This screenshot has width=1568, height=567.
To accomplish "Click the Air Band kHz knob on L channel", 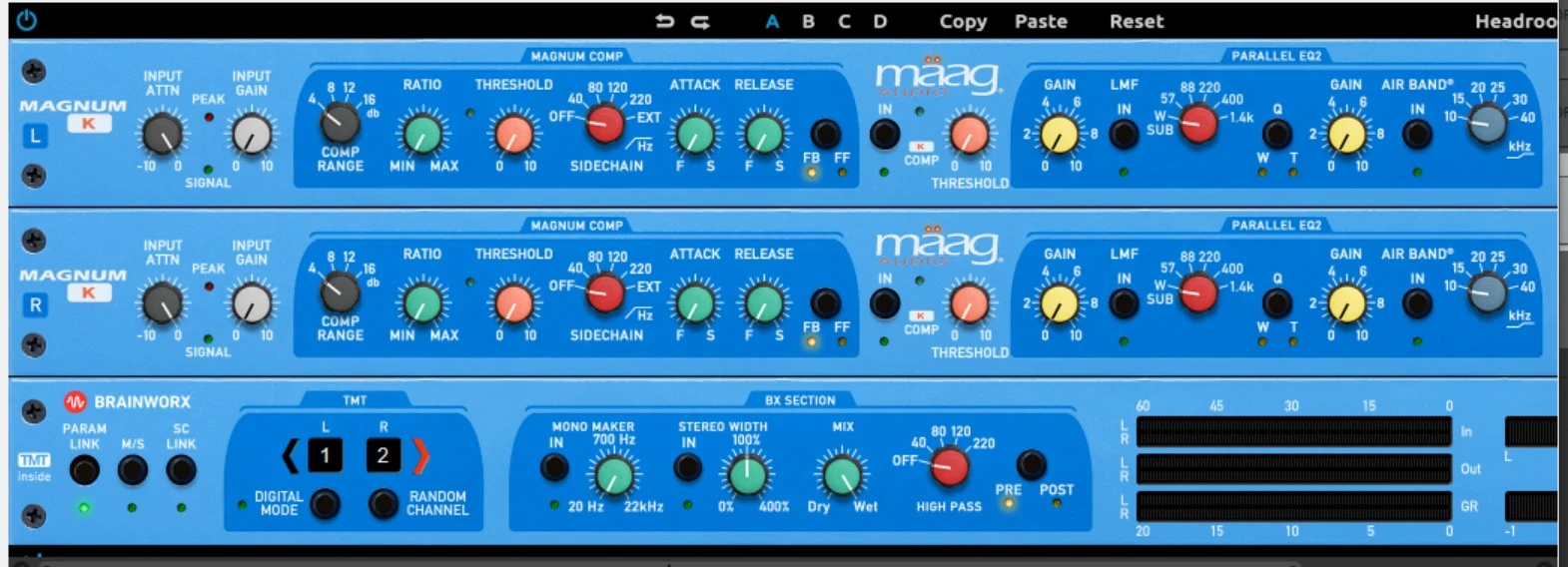I will coord(1487,124).
